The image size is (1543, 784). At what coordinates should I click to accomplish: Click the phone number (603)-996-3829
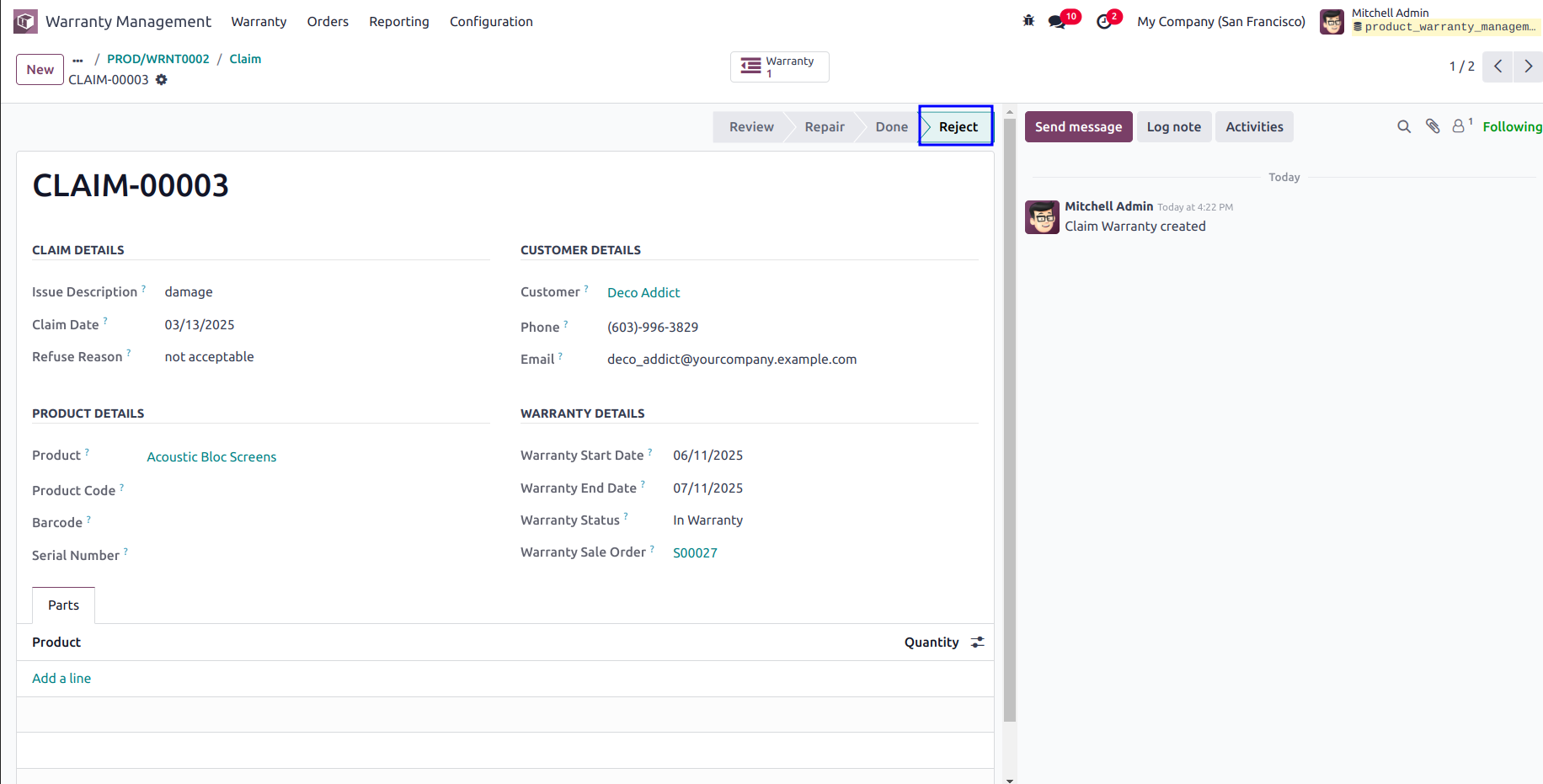coord(653,328)
